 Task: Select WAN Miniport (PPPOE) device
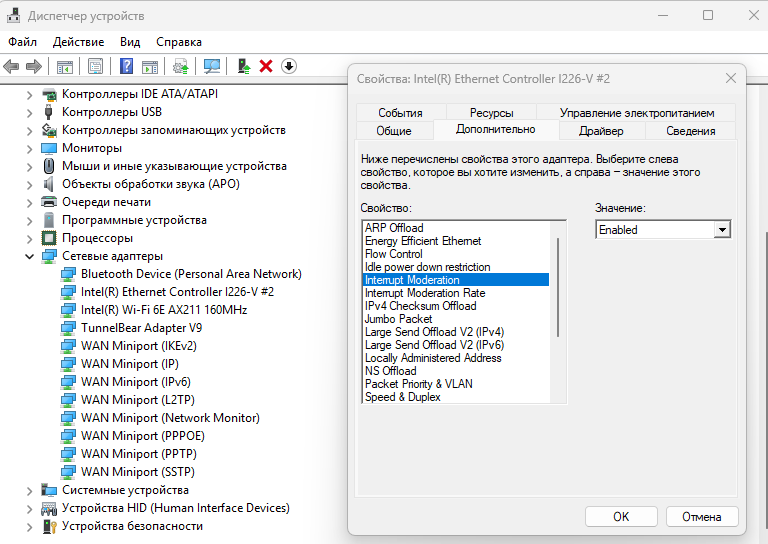pos(143,436)
